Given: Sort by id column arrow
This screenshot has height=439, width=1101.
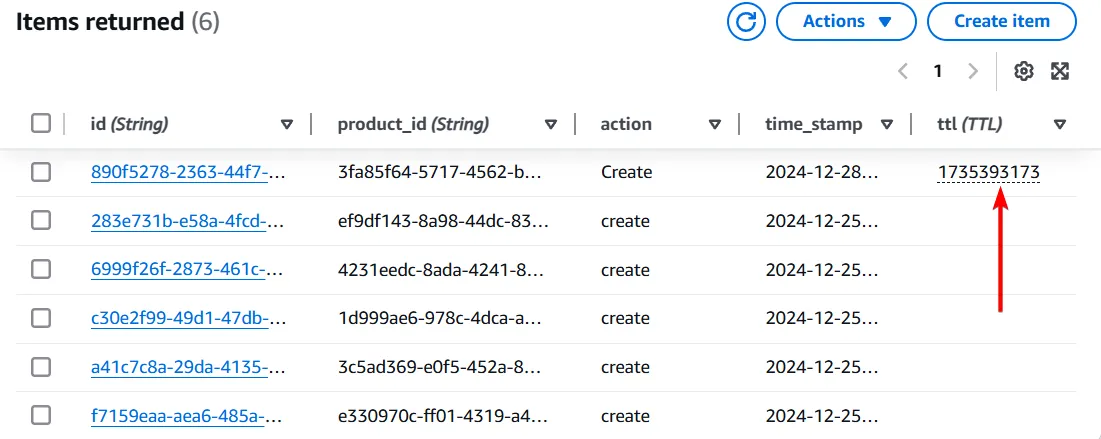Looking at the screenshot, I should tap(287, 125).
